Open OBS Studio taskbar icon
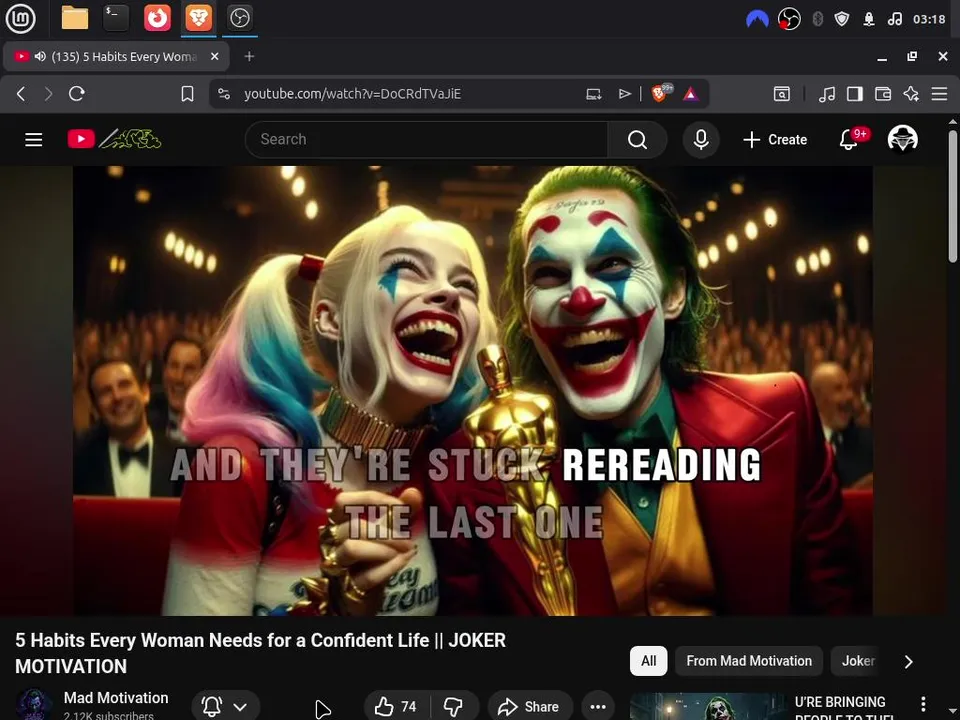The height and width of the screenshot is (720, 960). click(239, 18)
